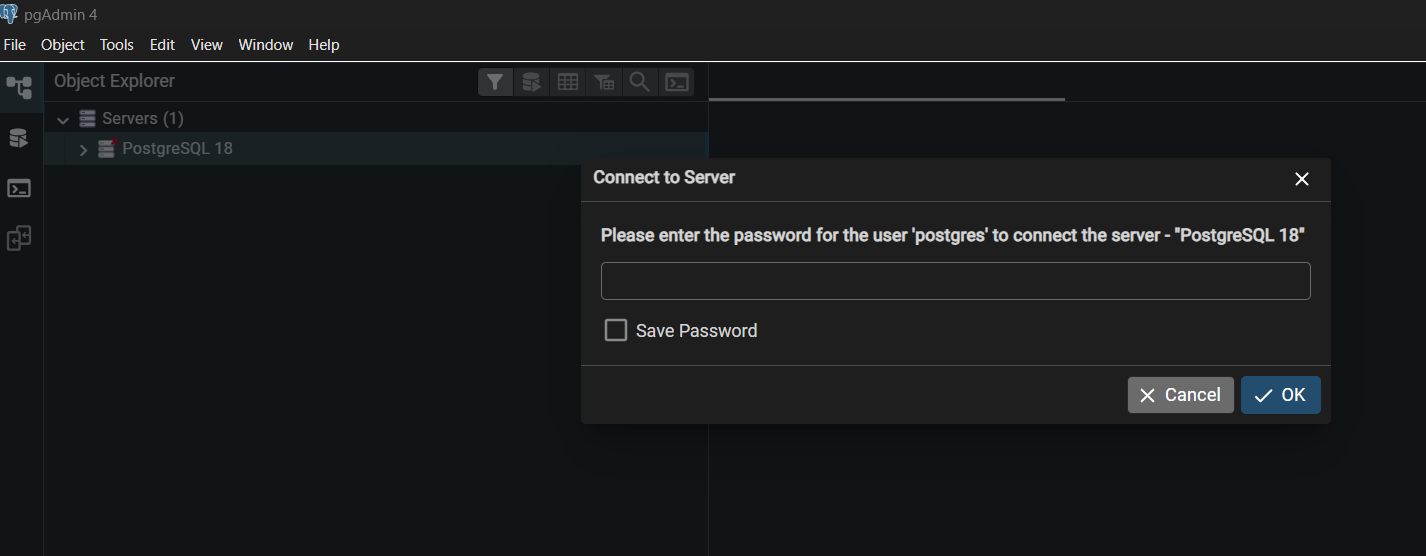Screen dimensions: 1426x556
Task: Click OK to connect to server
Action: [1281, 395]
